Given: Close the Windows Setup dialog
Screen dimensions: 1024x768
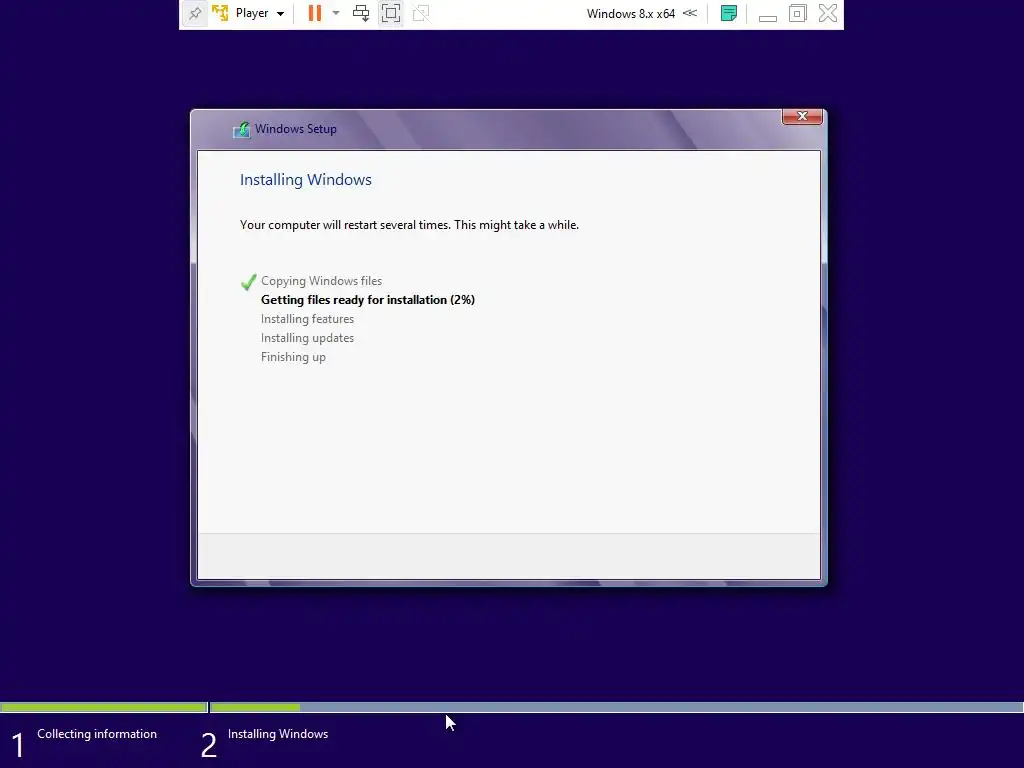Looking at the screenshot, I should (x=802, y=116).
